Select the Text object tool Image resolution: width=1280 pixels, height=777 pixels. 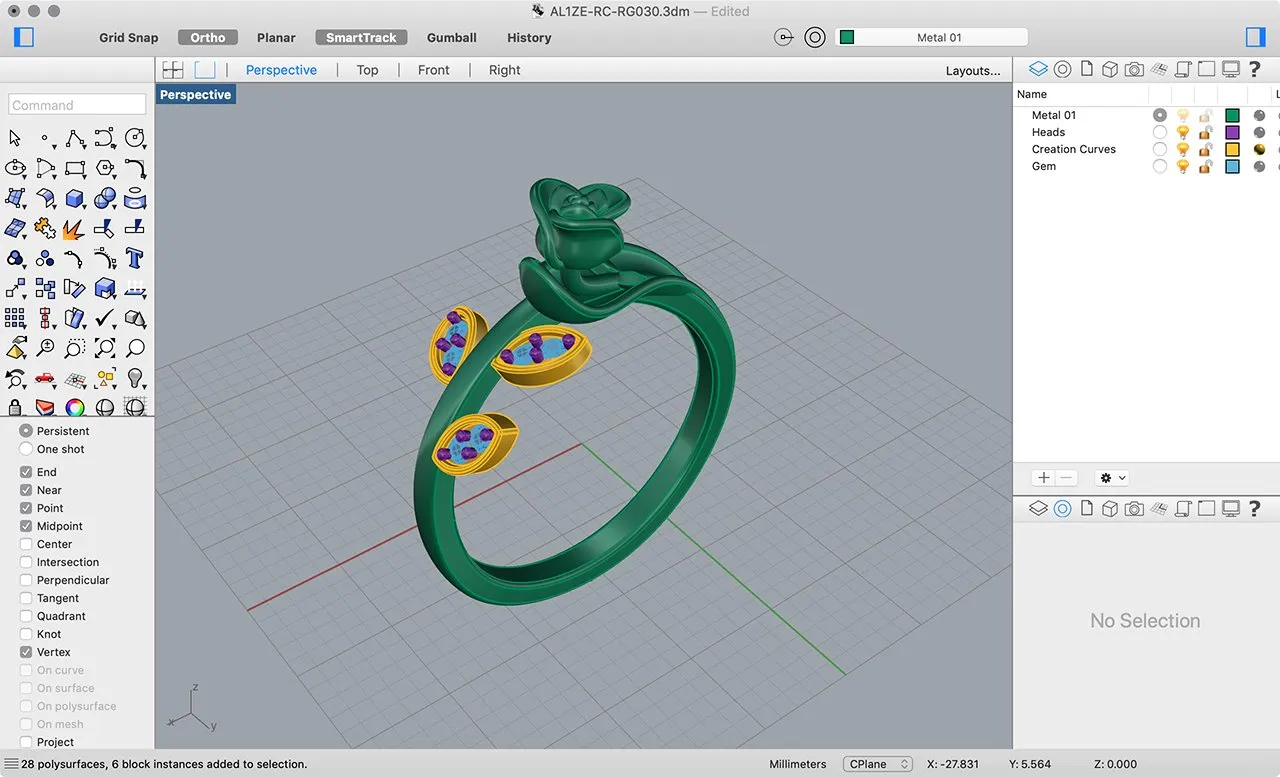135,258
